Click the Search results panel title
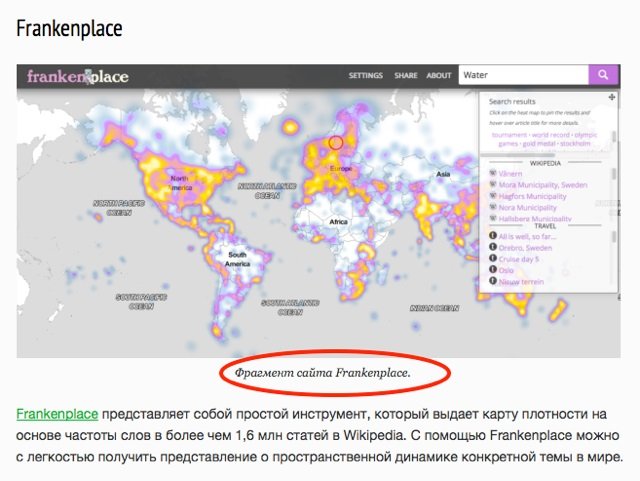The width and height of the screenshot is (640, 481). pos(512,101)
